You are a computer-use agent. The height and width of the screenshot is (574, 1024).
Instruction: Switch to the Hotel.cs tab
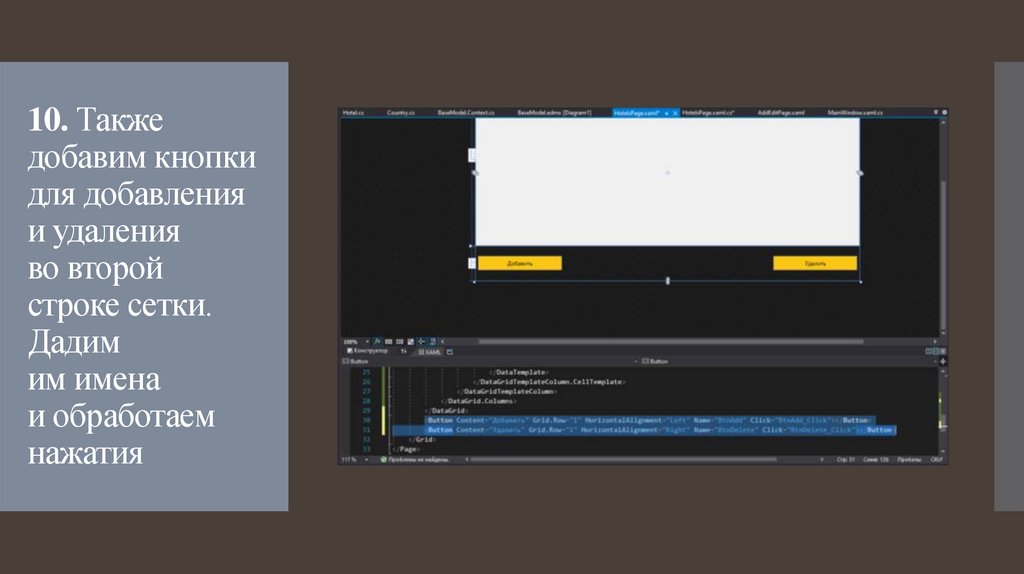pyautogui.click(x=353, y=113)
